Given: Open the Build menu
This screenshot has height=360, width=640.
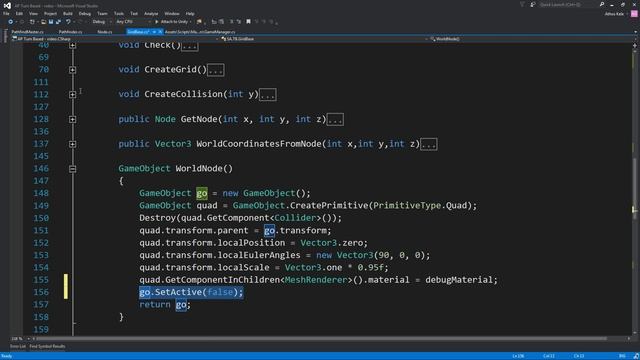Looking at the screenshot, I should click(x=68, y=13).
